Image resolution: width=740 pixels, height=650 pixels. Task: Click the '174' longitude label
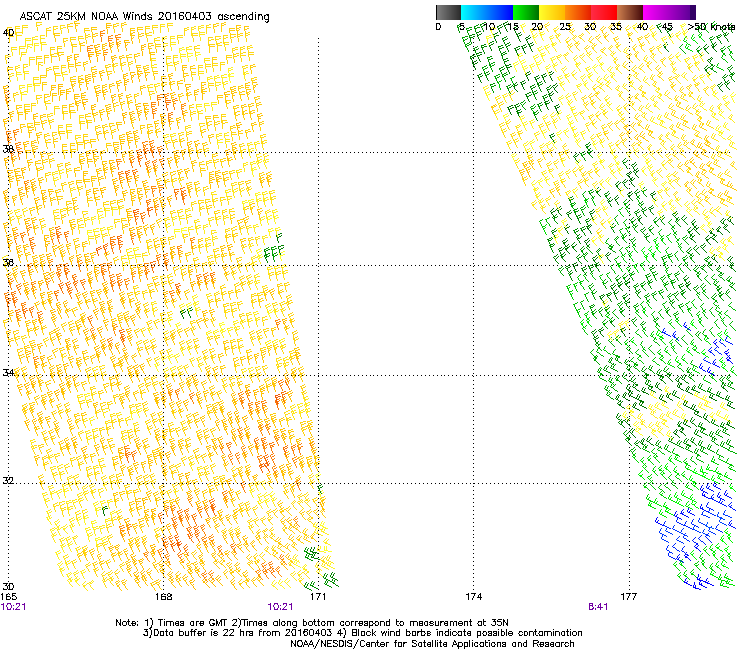pyautogui.click(x=473, y=597)
